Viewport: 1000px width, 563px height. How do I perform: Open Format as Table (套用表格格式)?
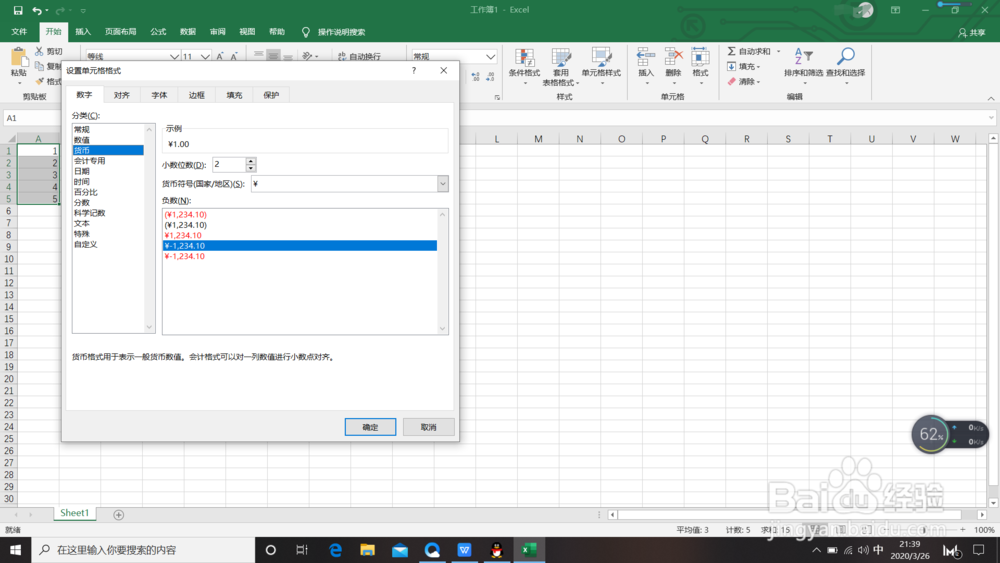561,66
